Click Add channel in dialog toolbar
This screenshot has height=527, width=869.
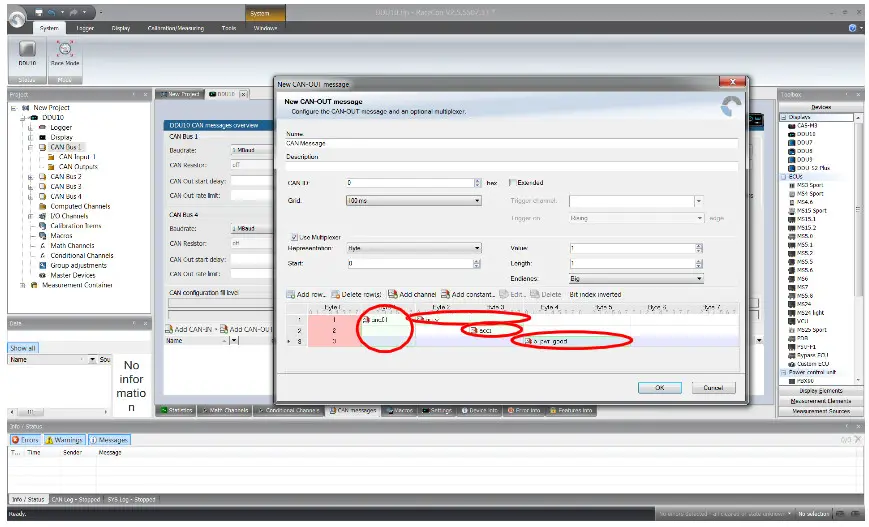coord(412,294)
